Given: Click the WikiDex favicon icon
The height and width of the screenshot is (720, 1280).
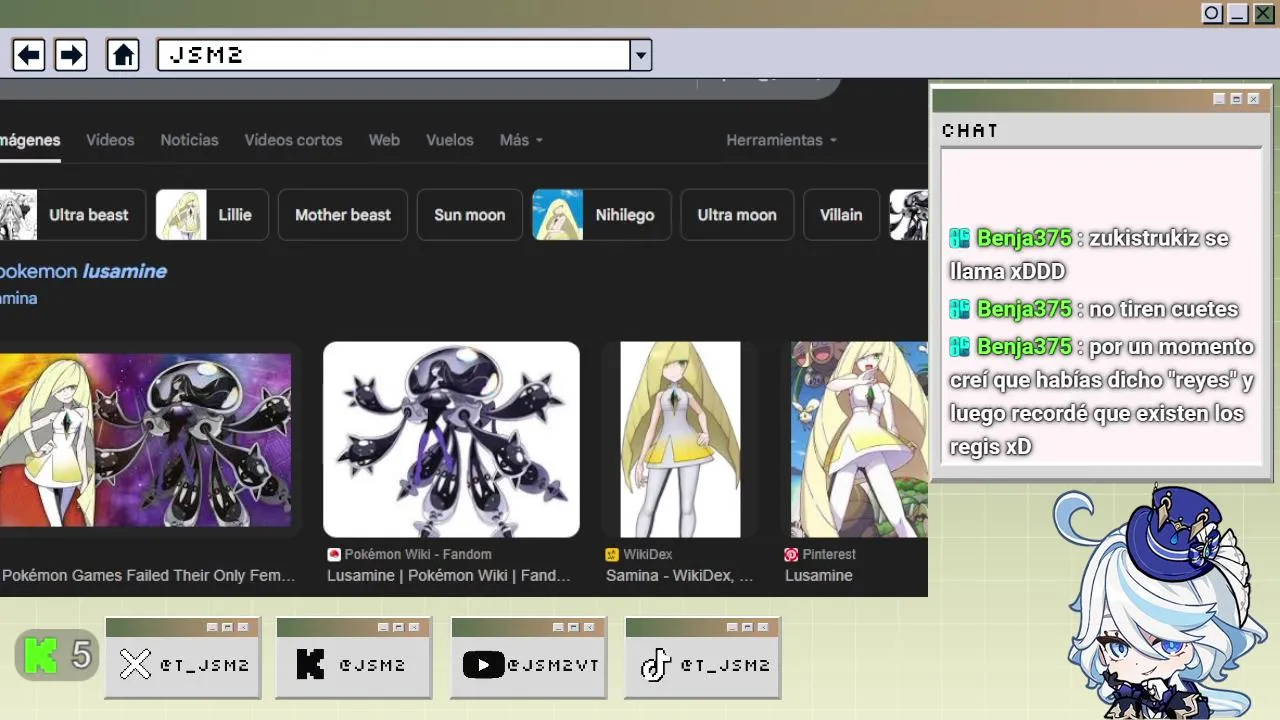Looking at the screenshot, I should tap(612, 554).
